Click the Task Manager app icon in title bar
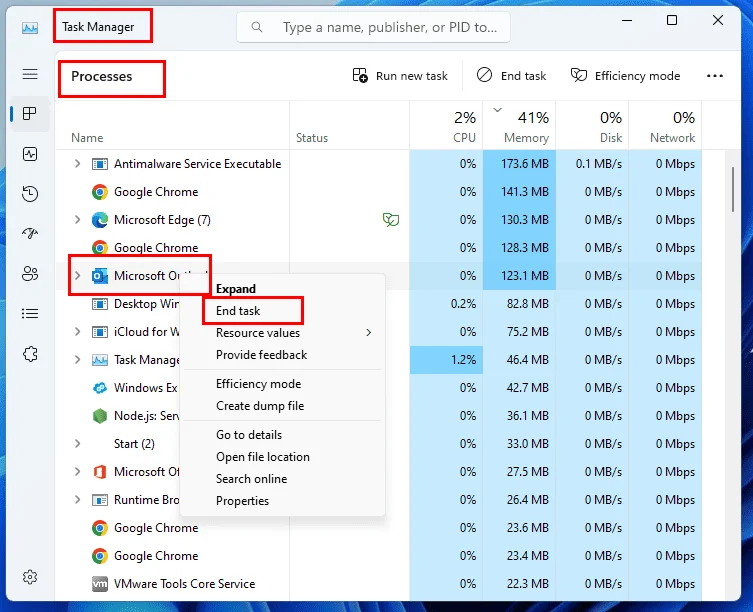Image resolution: width=753 pixels, height=612 pixels. [x=30, y=28]
